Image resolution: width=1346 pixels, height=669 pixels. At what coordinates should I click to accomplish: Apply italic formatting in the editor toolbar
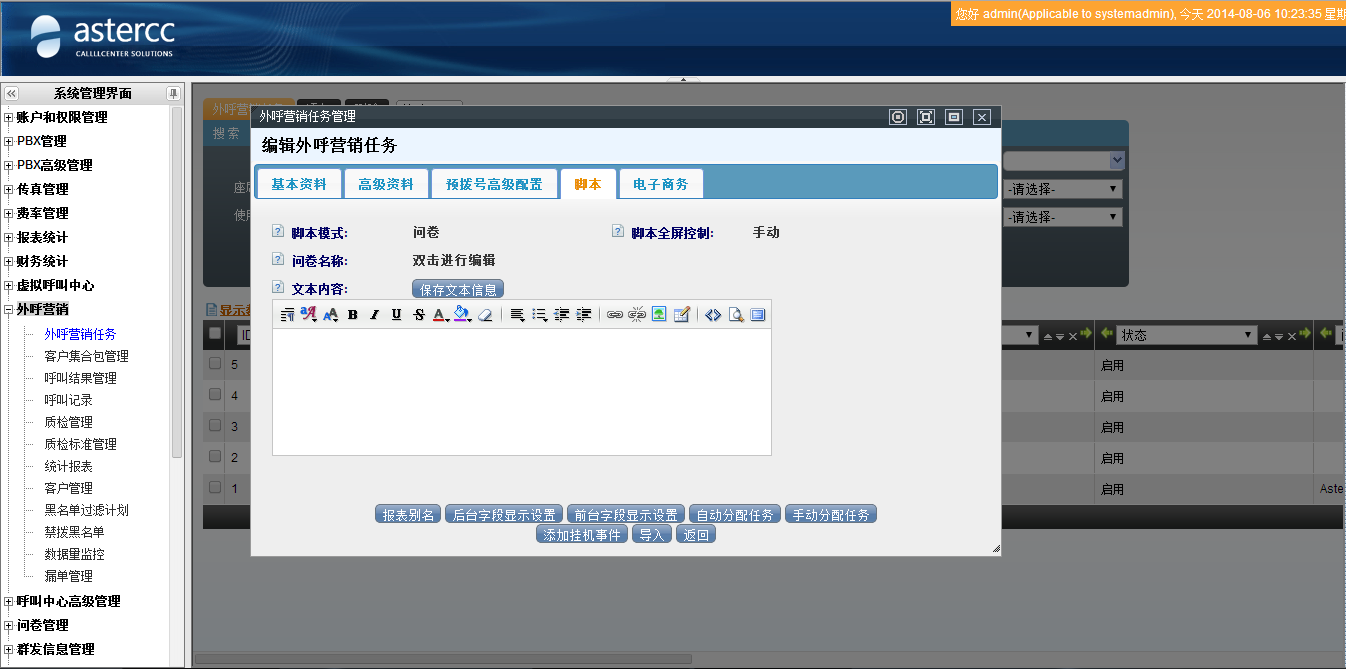coord(375,315)
